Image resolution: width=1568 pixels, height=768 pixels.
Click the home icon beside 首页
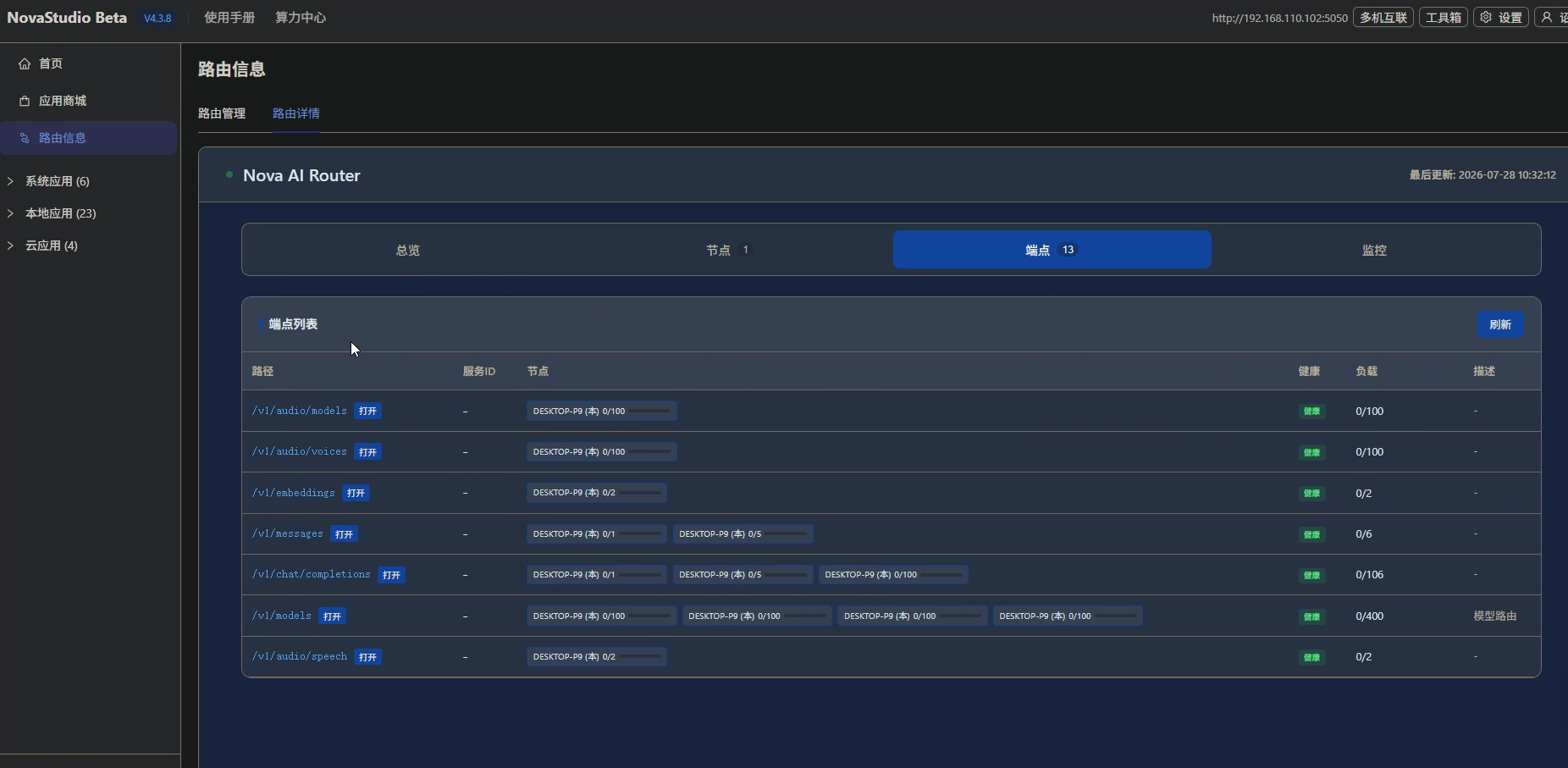[x=25, y=64]
